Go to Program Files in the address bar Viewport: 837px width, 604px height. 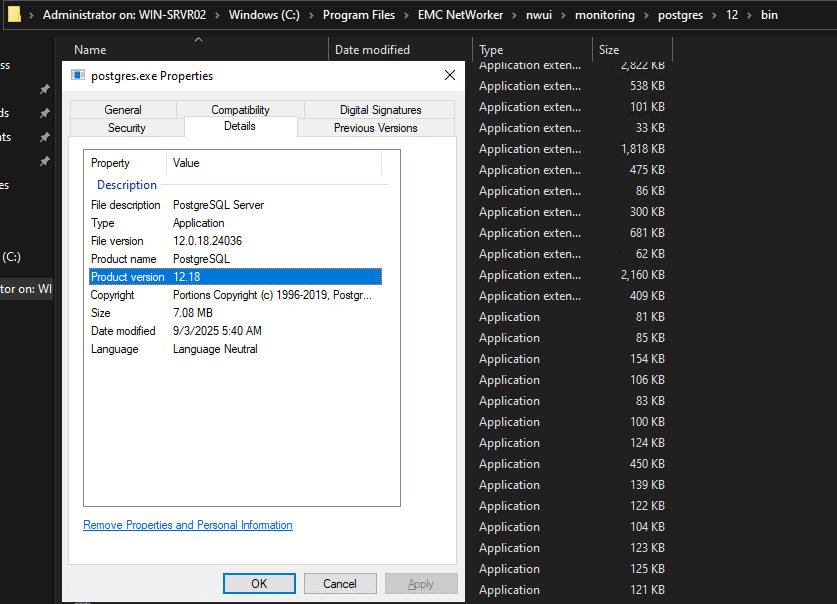click(x=359, y=15)
